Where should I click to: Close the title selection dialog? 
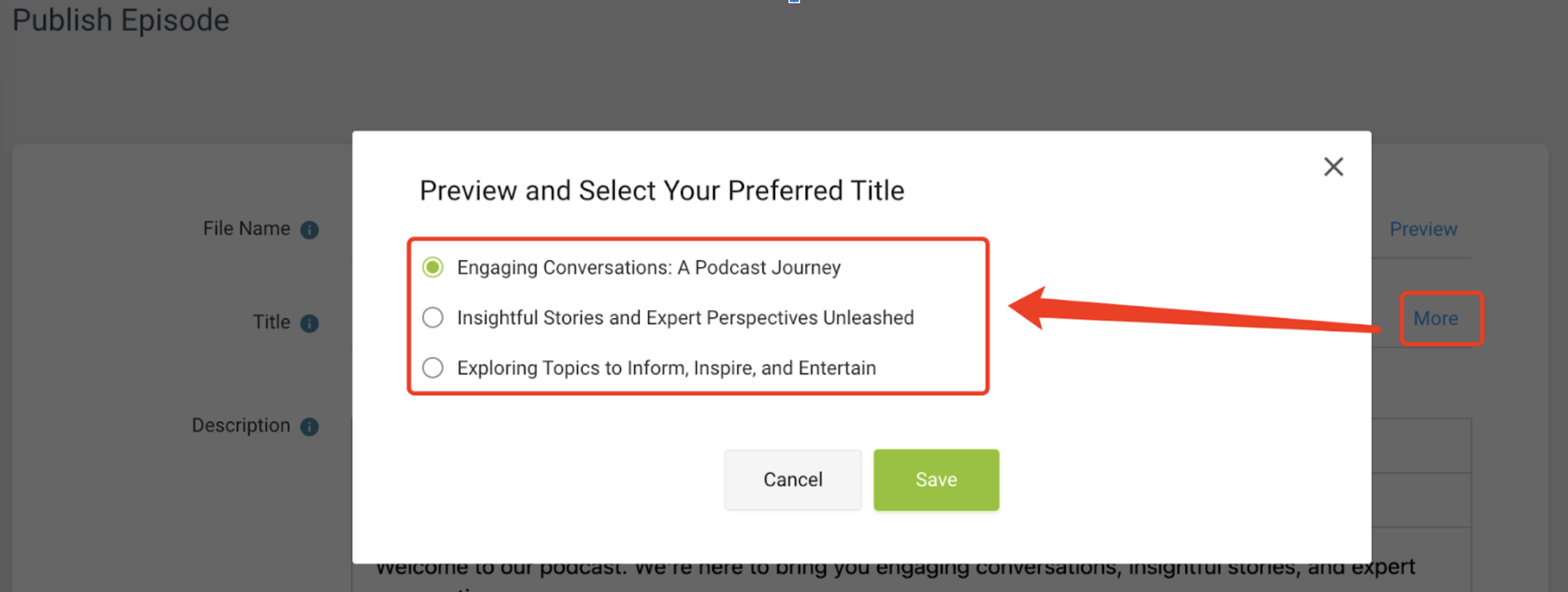tap(1333, 167)
